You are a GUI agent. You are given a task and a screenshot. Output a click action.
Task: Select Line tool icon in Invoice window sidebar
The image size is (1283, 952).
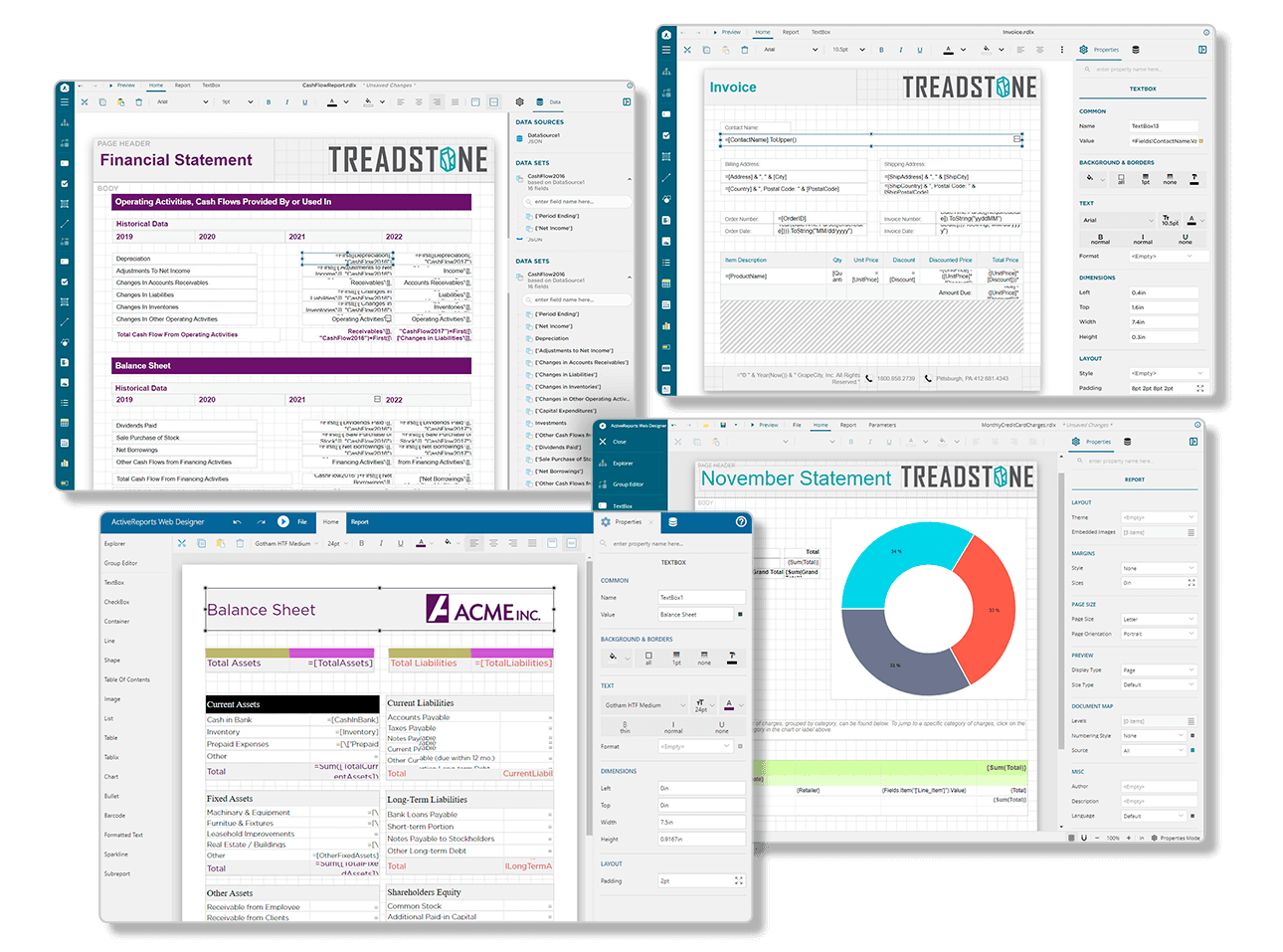(x=665, y=177)
